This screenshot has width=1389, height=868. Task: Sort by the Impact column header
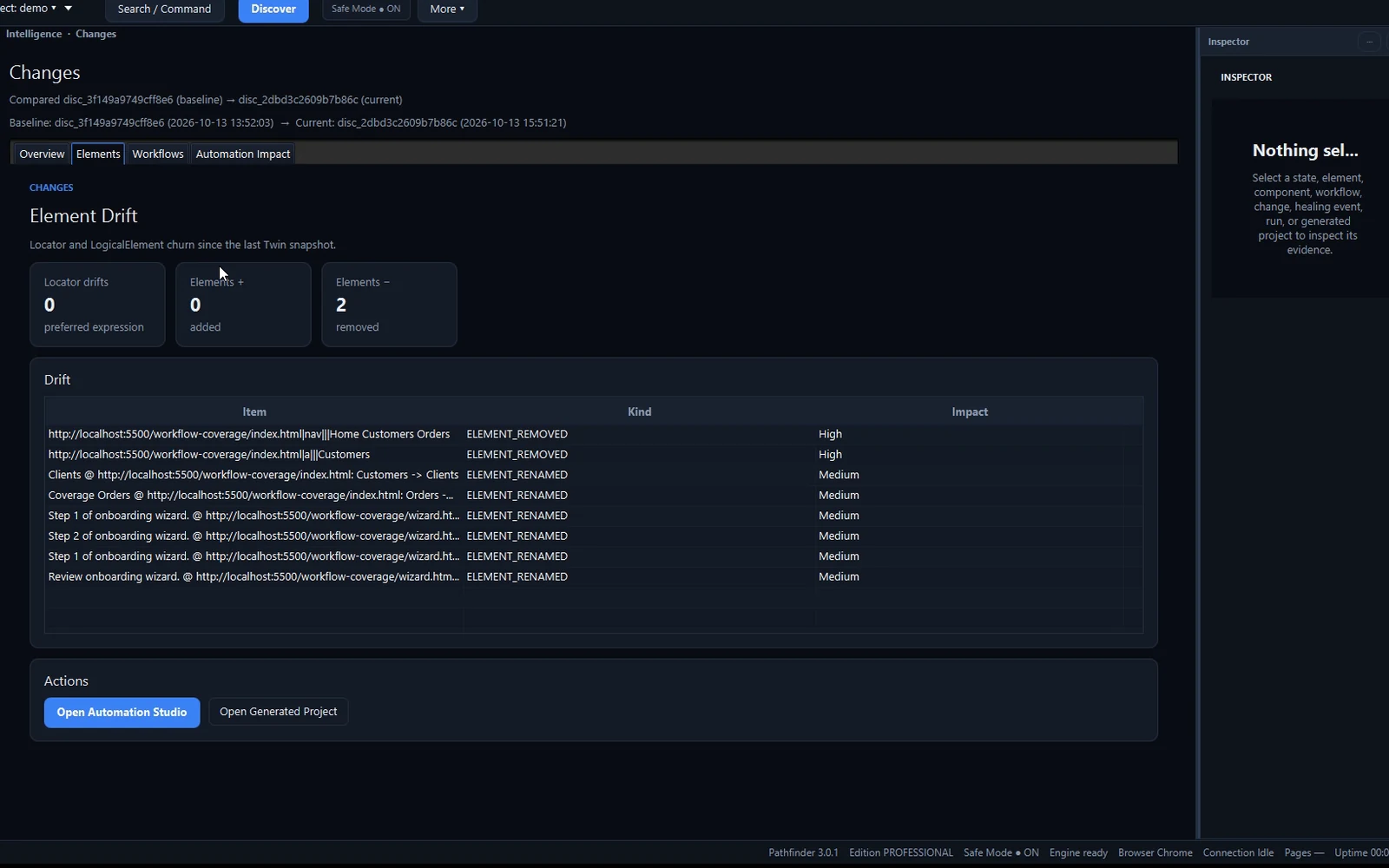tap(970, 411)
